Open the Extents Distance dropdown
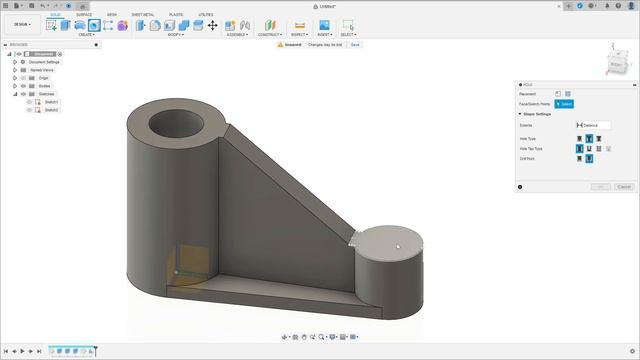This screenshot has width=640, height=360. click(x=593, y=125)
